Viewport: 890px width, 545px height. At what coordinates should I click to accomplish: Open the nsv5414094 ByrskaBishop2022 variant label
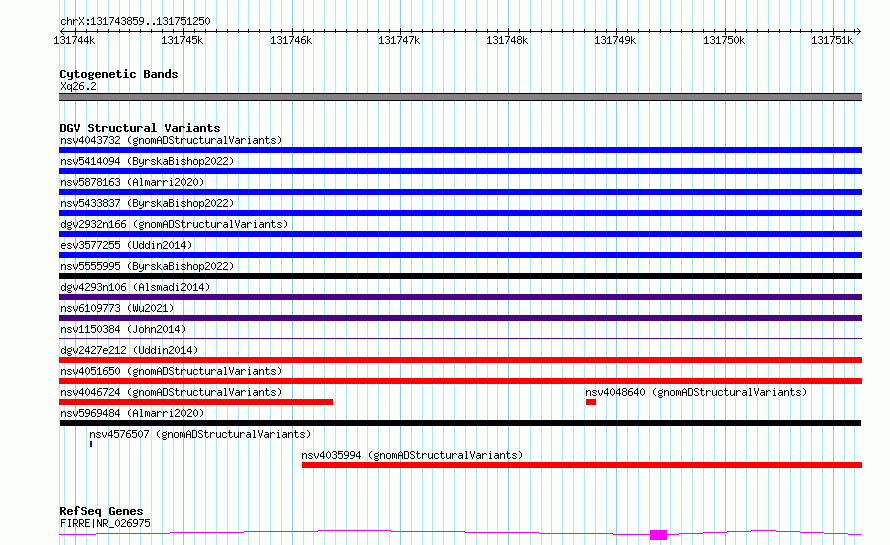click(x=147, y=161)
